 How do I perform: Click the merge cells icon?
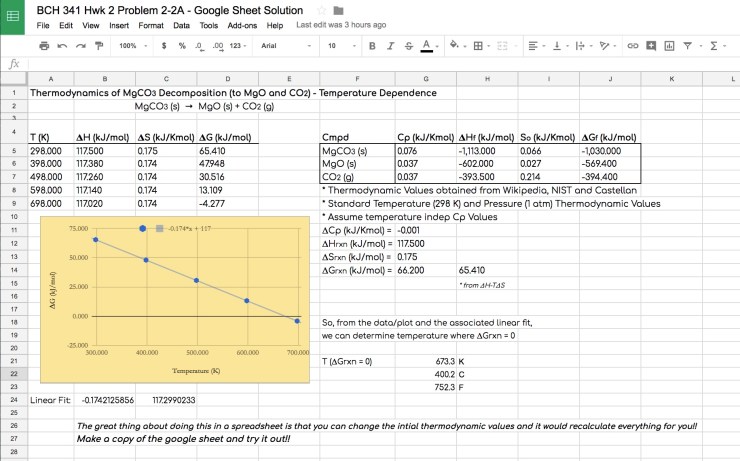point(503,46)
